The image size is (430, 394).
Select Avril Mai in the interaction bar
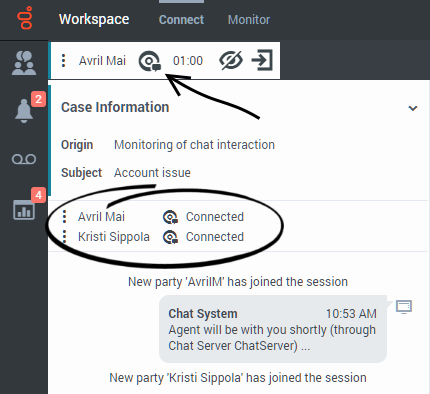point(102,61)
